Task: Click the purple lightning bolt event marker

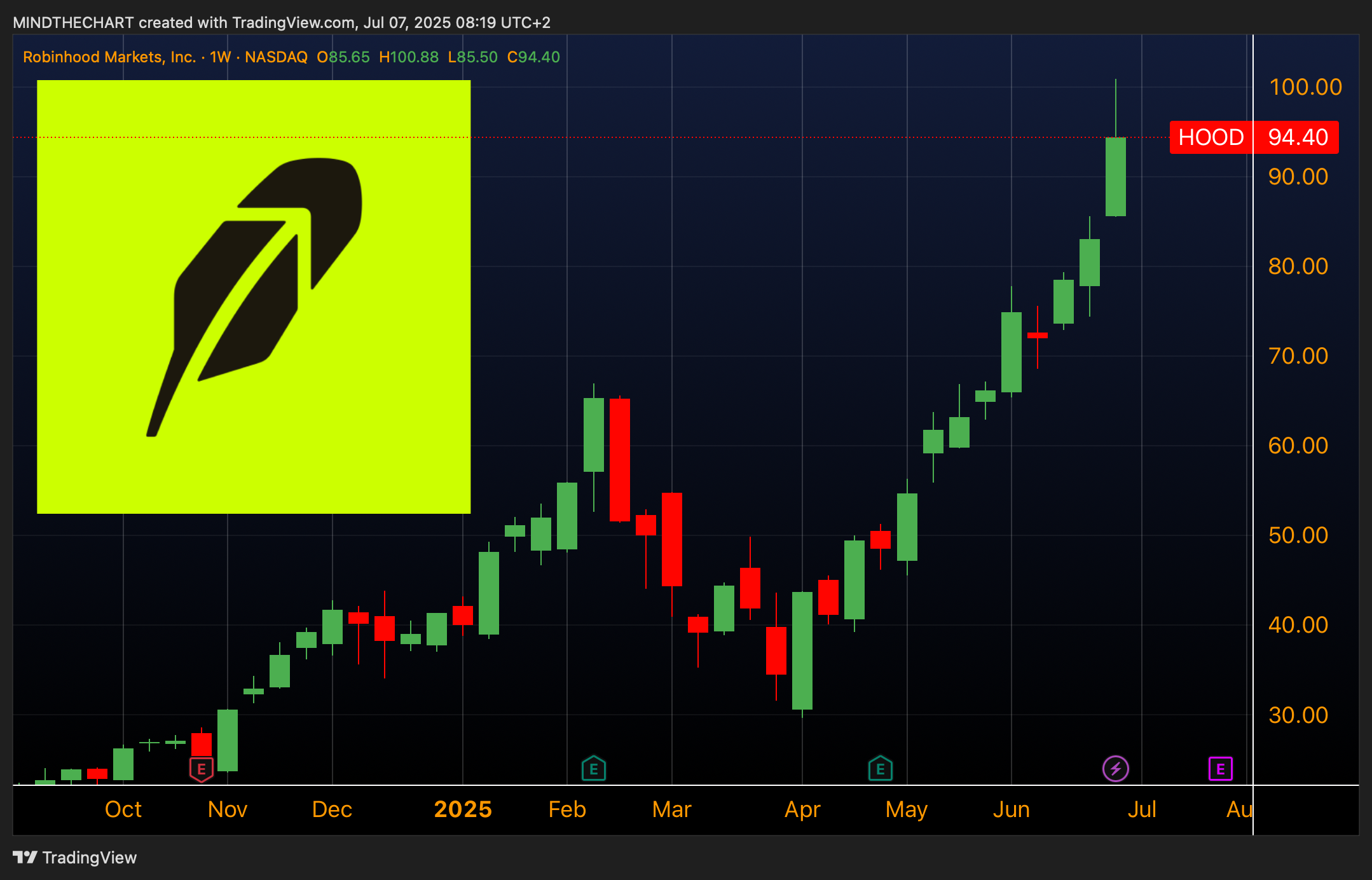Action: point(1116,769)
